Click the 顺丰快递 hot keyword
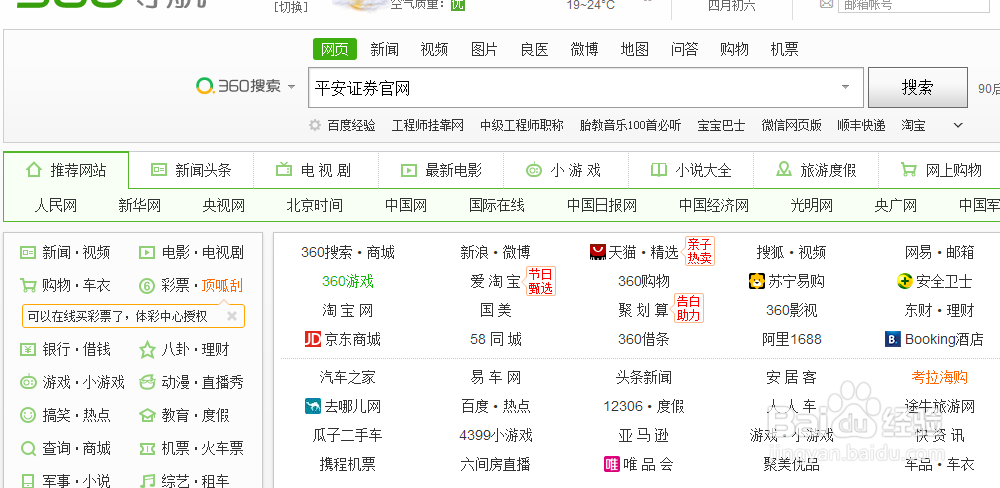The image size is (1000, 488). pyautogui.click(x=862, y=125)
